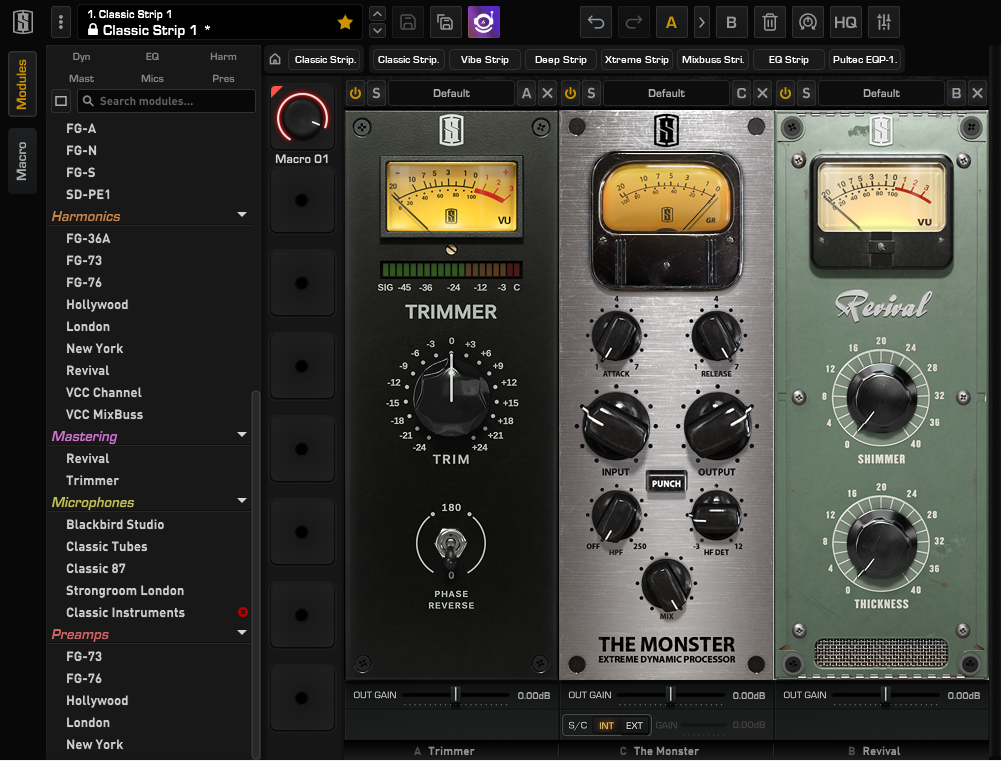The width and height of the screenshot is (1001, 761).
Task: Select the Vibe Strip preset tab
Action: [x=484, y=60]
